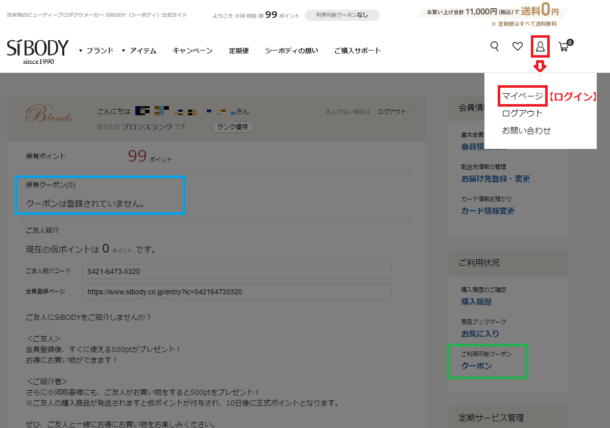Click the 利用可能クーポンなし pill button
This screenshot has width=610, height=428.
click(x=342, y=15)
